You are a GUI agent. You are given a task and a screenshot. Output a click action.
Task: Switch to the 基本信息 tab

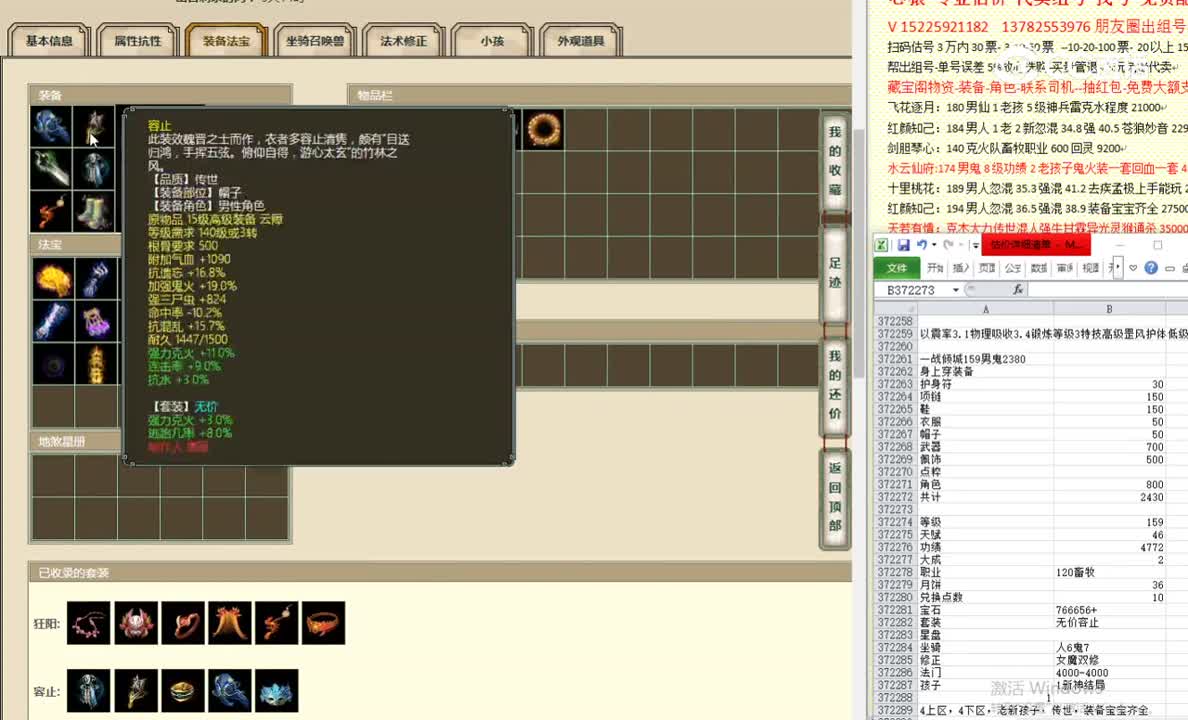pos(49,42)
